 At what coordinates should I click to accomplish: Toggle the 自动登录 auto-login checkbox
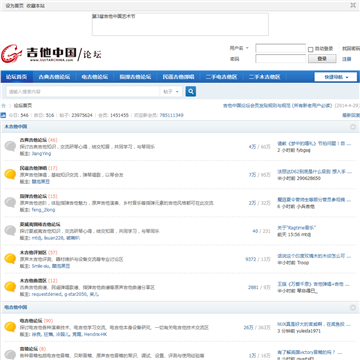[x=310, y=49]
